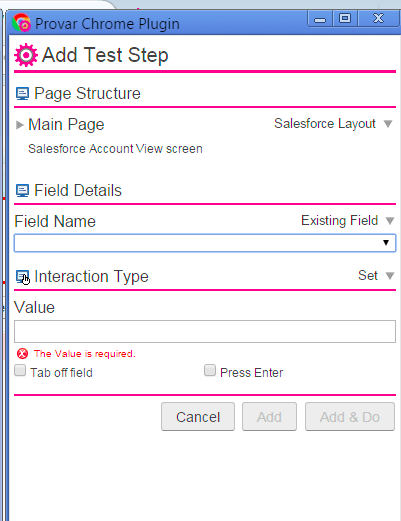Click the Cancel button
Screen dimensions: 401x521
(x=198, y=417)
